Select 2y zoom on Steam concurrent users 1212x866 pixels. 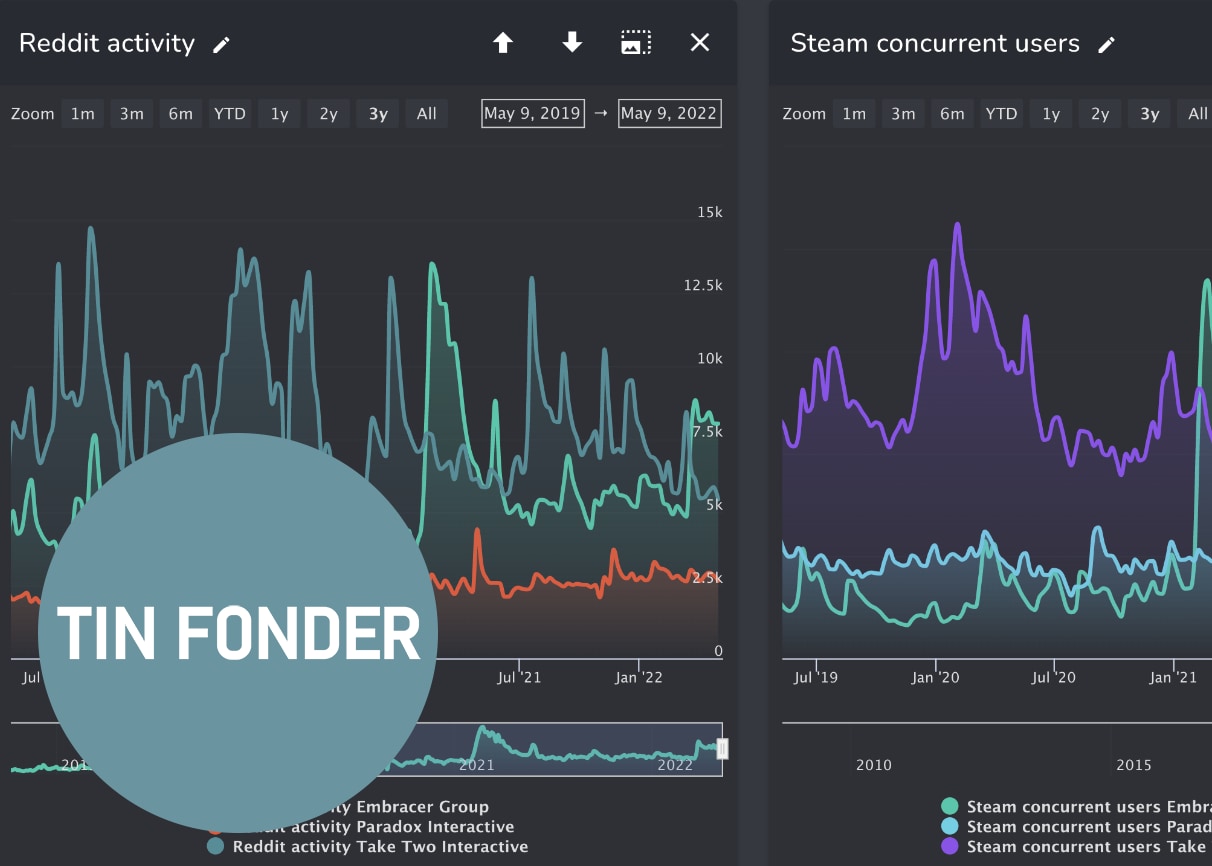[x=1100, y=114]
